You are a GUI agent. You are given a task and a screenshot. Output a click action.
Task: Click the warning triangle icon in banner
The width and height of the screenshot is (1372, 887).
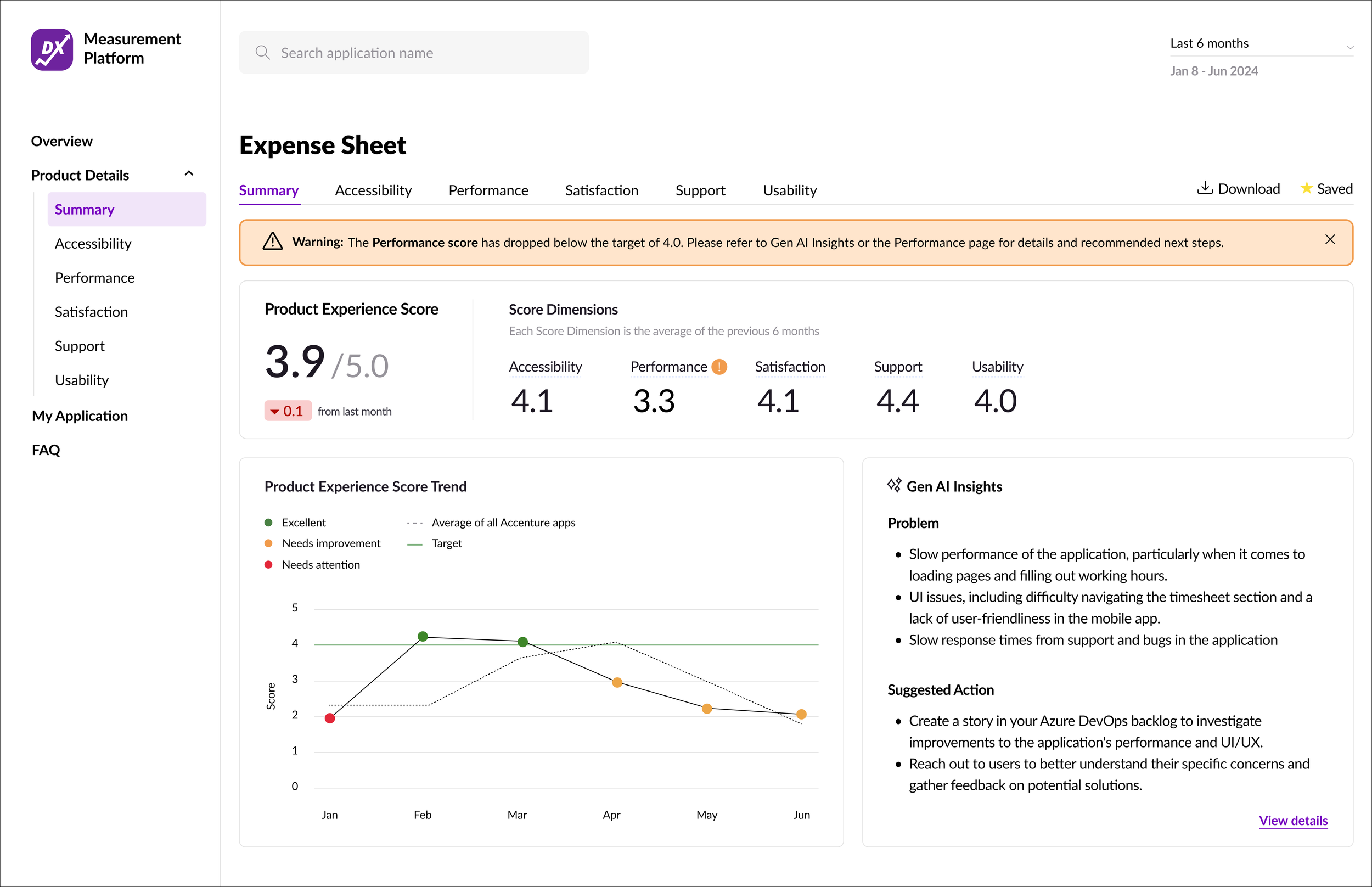[272, 242]
